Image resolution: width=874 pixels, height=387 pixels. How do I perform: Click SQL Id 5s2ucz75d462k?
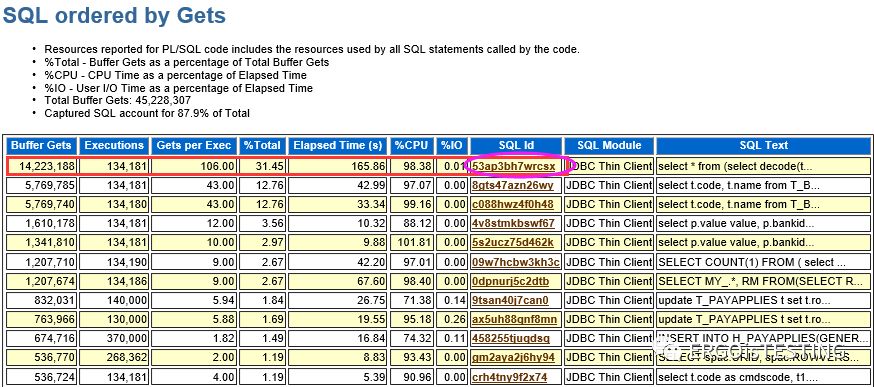[x=513, y=243]
